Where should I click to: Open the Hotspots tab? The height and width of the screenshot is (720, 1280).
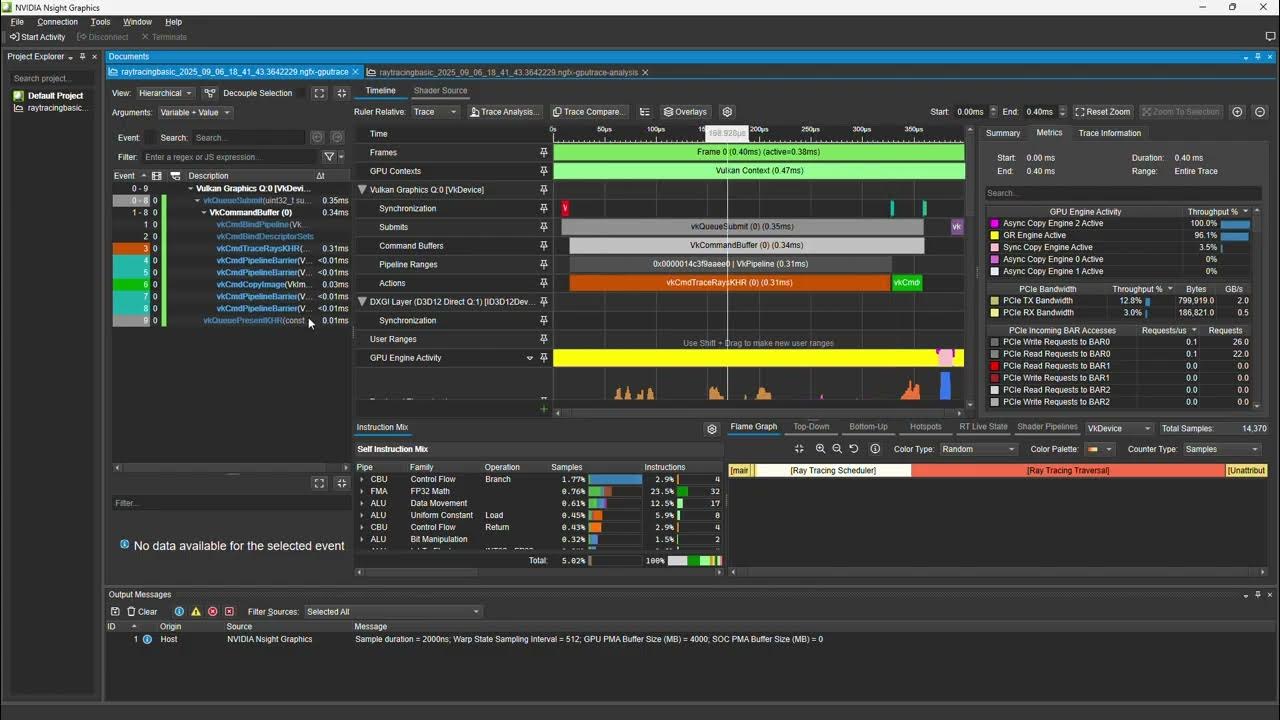[x=925, y=427]
